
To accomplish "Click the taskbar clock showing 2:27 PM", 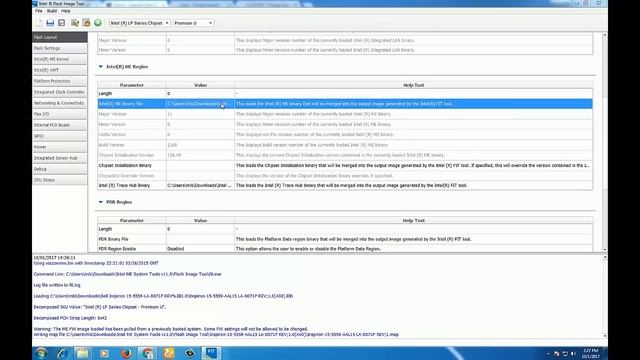I will 591,353.
